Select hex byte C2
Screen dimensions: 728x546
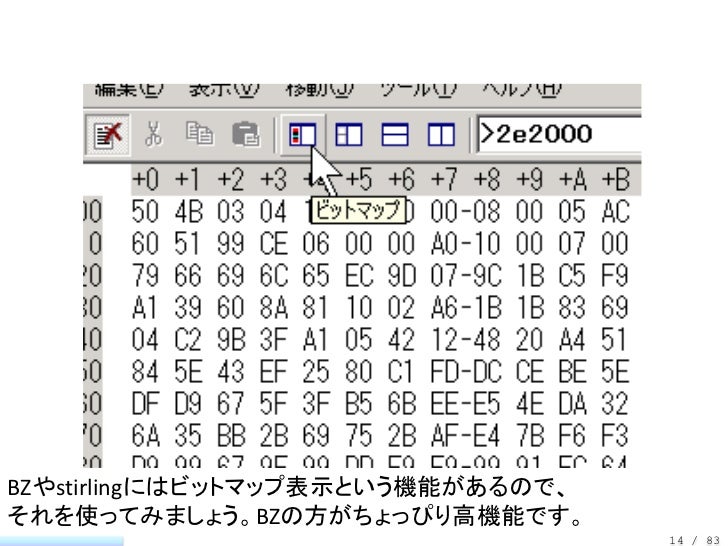tap(188, 339)
